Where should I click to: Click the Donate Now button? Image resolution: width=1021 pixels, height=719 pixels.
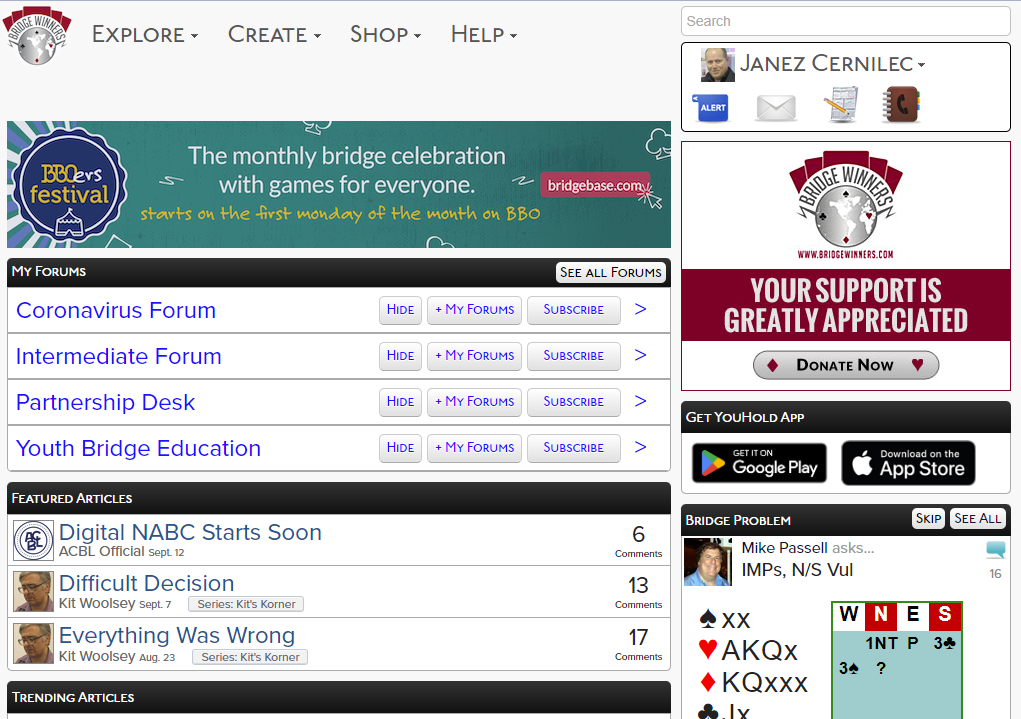845,365
